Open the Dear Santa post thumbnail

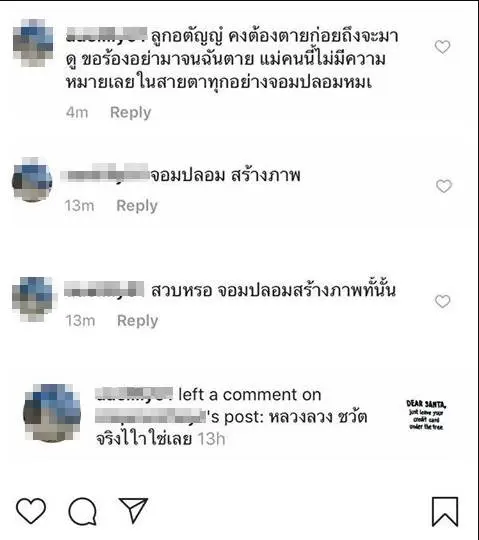pyautogui.click(x=426, y=415)
